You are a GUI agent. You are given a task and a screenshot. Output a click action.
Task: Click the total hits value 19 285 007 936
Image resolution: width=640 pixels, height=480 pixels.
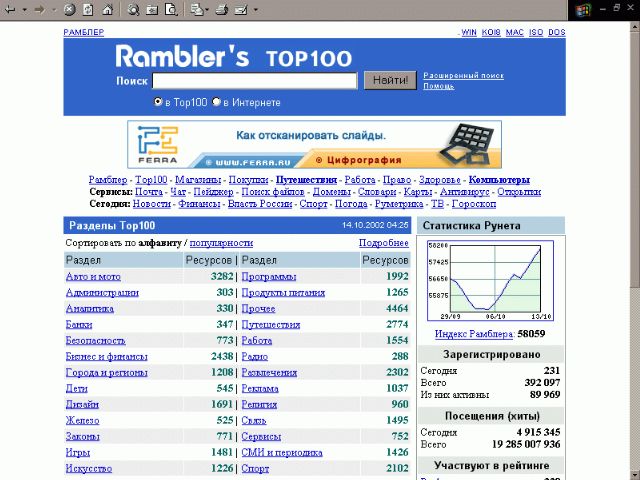pyautogui.click(x=526, y=444)
